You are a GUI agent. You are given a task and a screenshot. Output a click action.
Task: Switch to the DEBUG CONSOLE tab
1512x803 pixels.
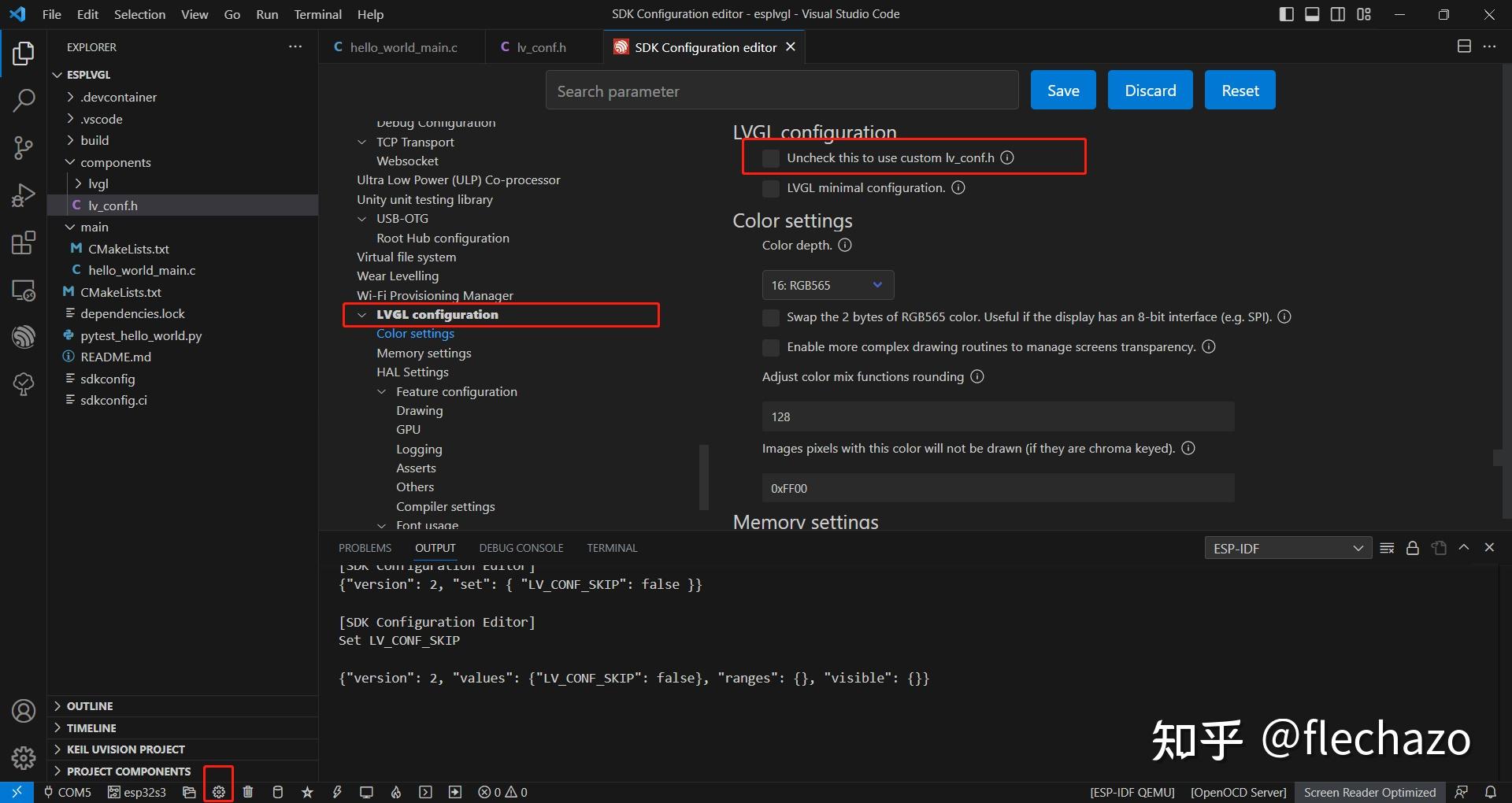point(521,548)
